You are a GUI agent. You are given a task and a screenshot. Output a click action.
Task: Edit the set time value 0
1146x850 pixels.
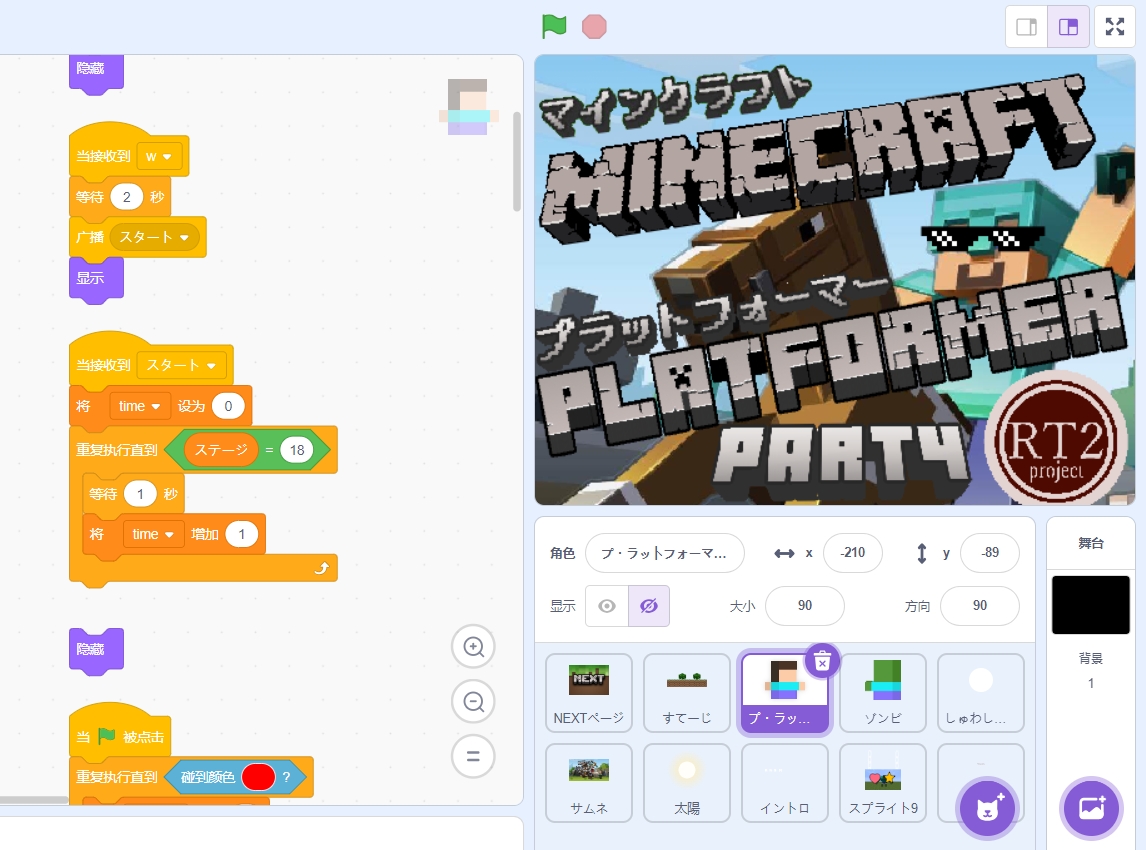(228, 406)
